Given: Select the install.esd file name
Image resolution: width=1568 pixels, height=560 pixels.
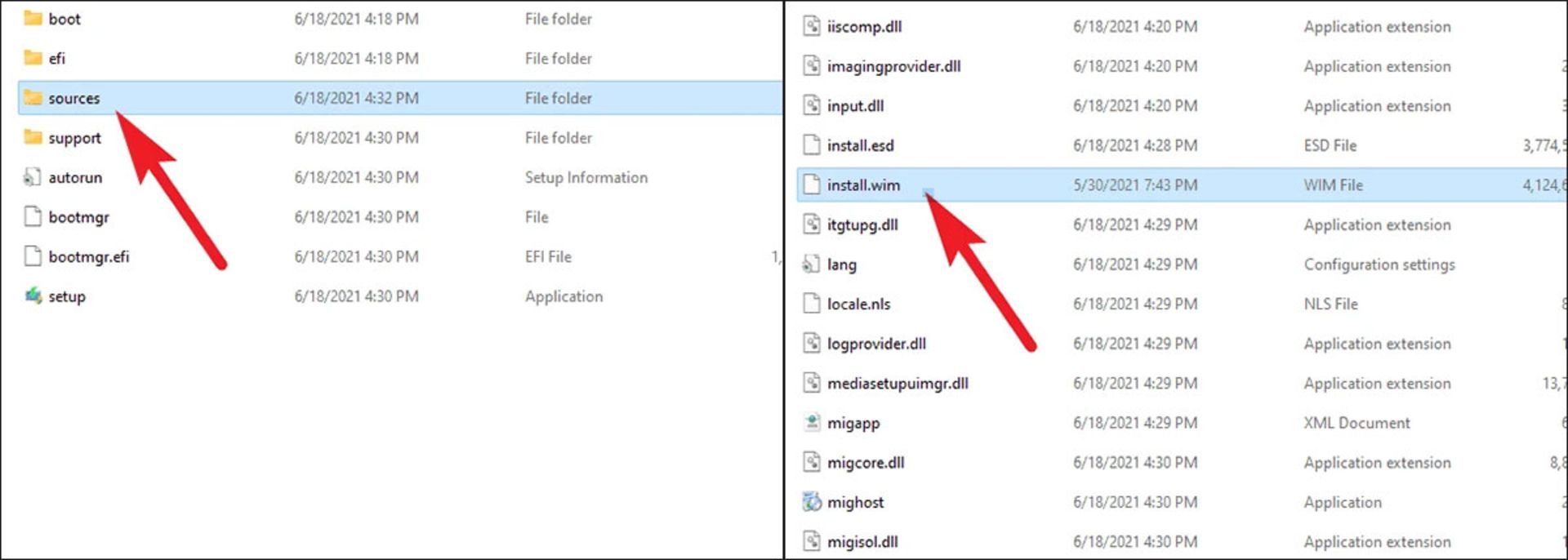Looking at the screenshot, I should [860, 145].
